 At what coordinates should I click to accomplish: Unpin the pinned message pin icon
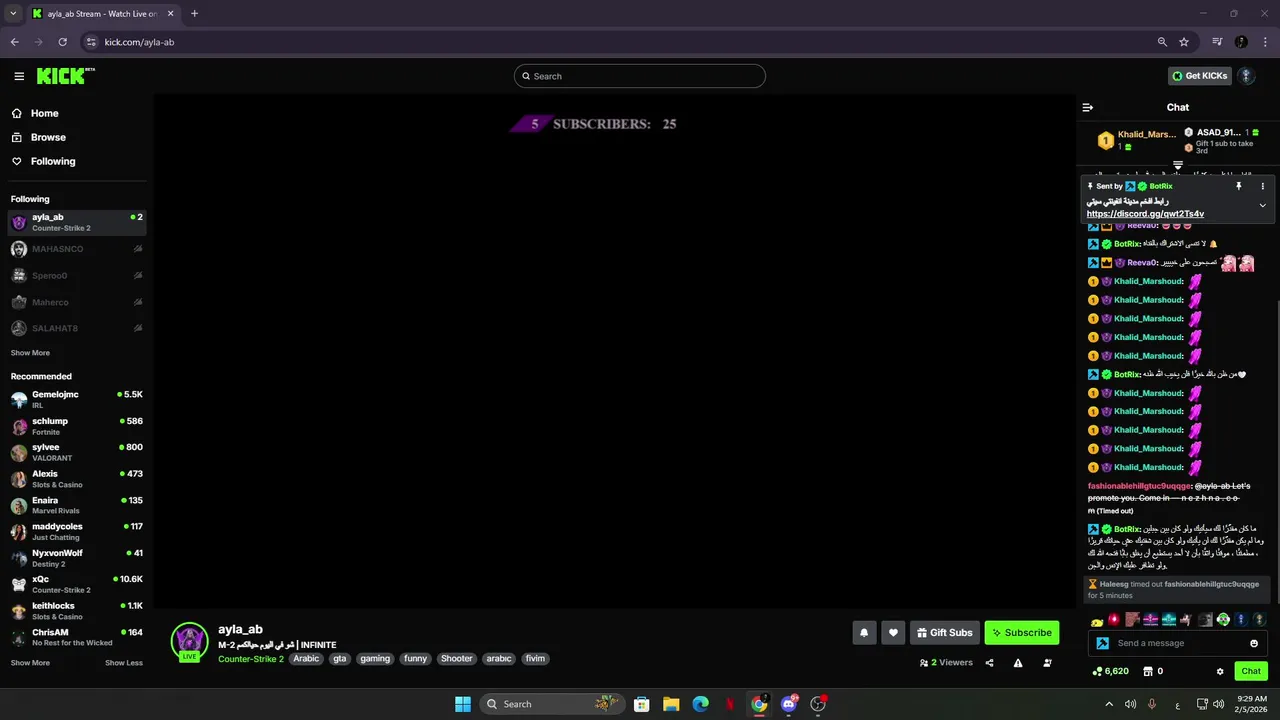pyautogui.click(x=1238, y=186)
